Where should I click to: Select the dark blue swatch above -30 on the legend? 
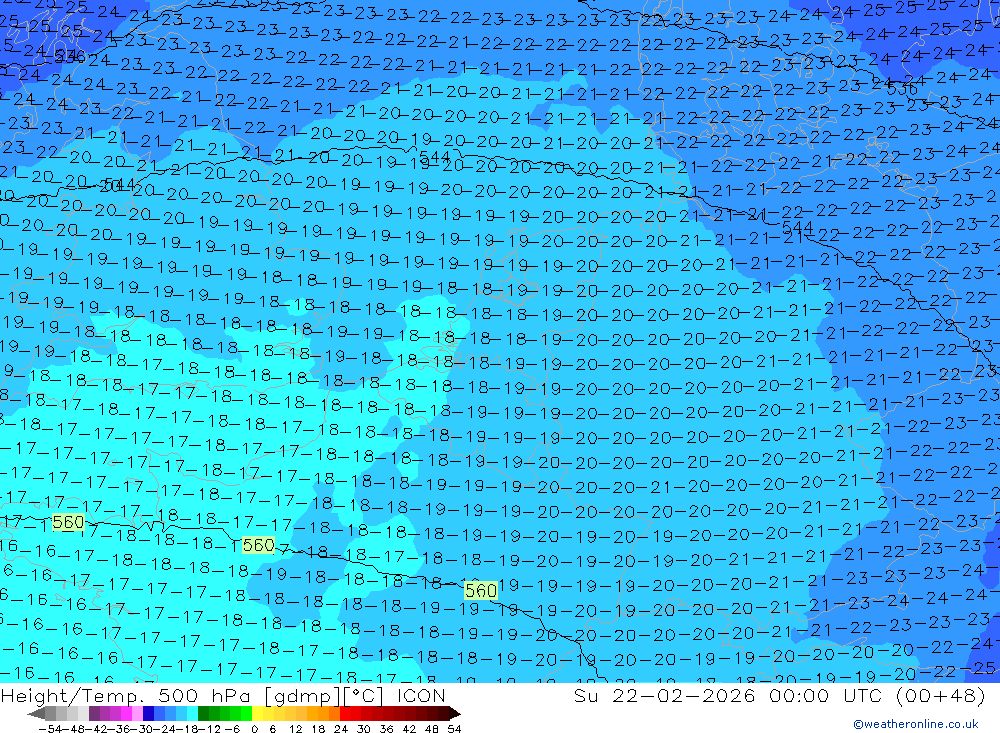pos(149,713)
